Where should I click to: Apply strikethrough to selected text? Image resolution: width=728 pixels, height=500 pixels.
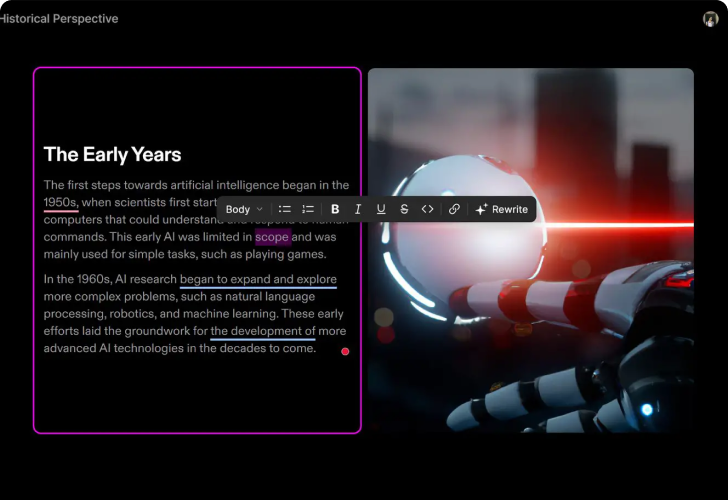[404, 209]
